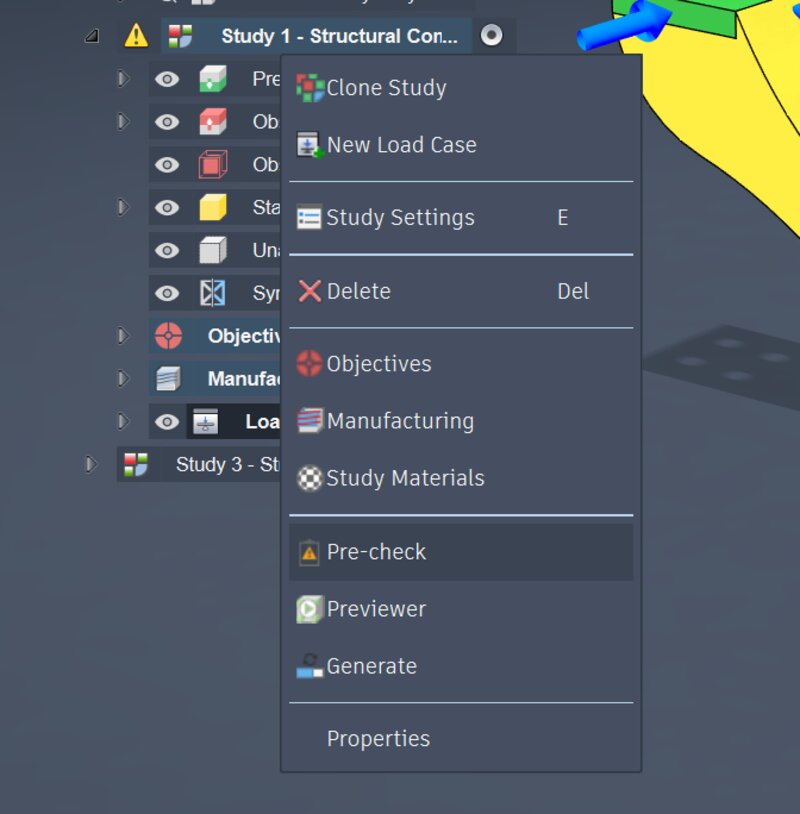Click the Clone Study icon in the menu
This screenshot has width=800, height=814.
(x=309, y=88)
